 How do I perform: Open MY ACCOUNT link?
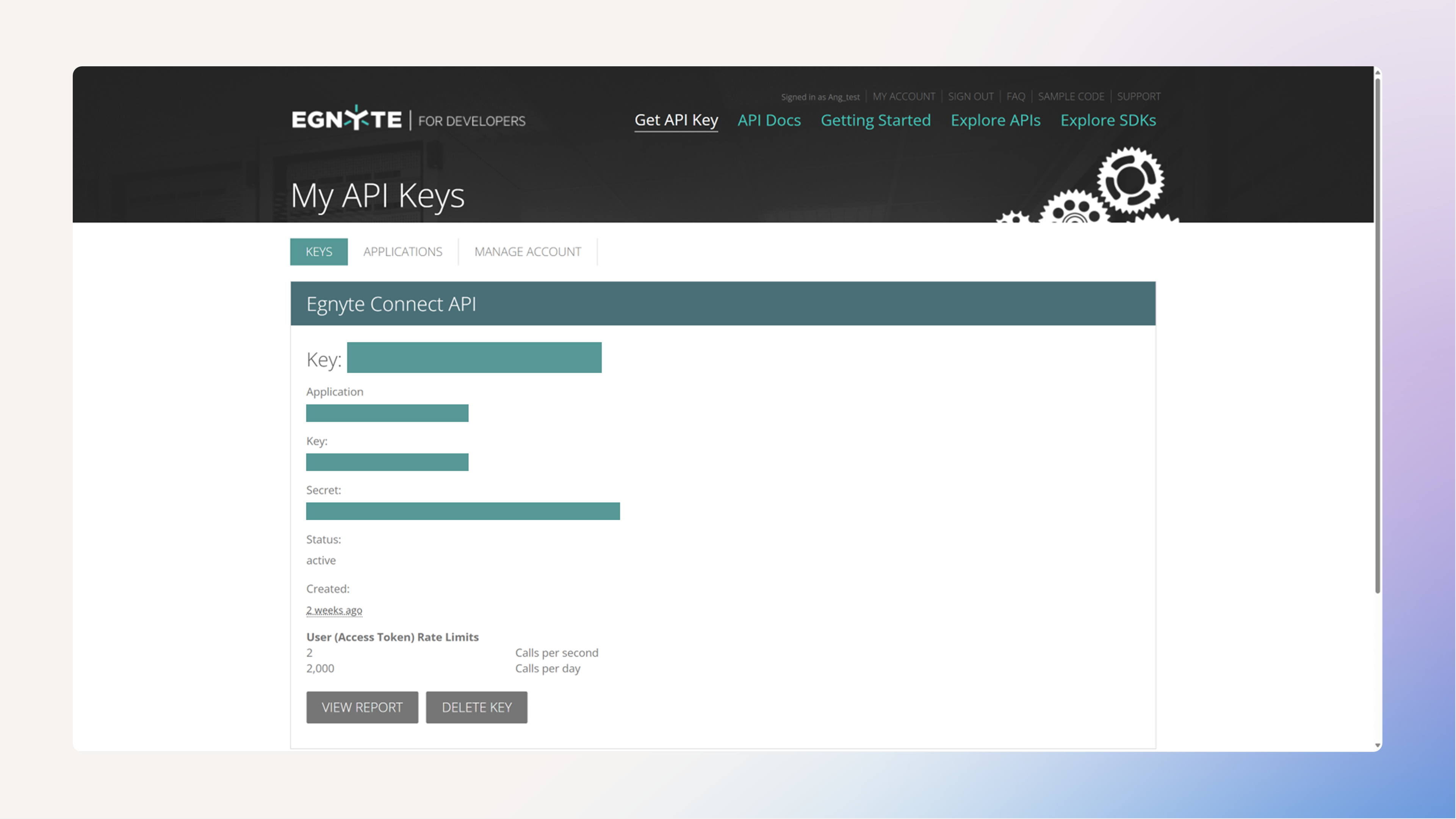click(x=903, y=97)
